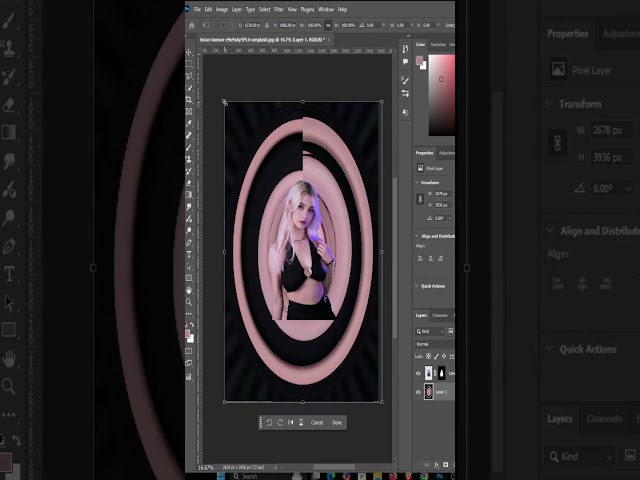Screen dimensions: 640x480
Task: Toggle Maintain Aspect Ratio link in options bar
Action: click(x=328, y=25)
